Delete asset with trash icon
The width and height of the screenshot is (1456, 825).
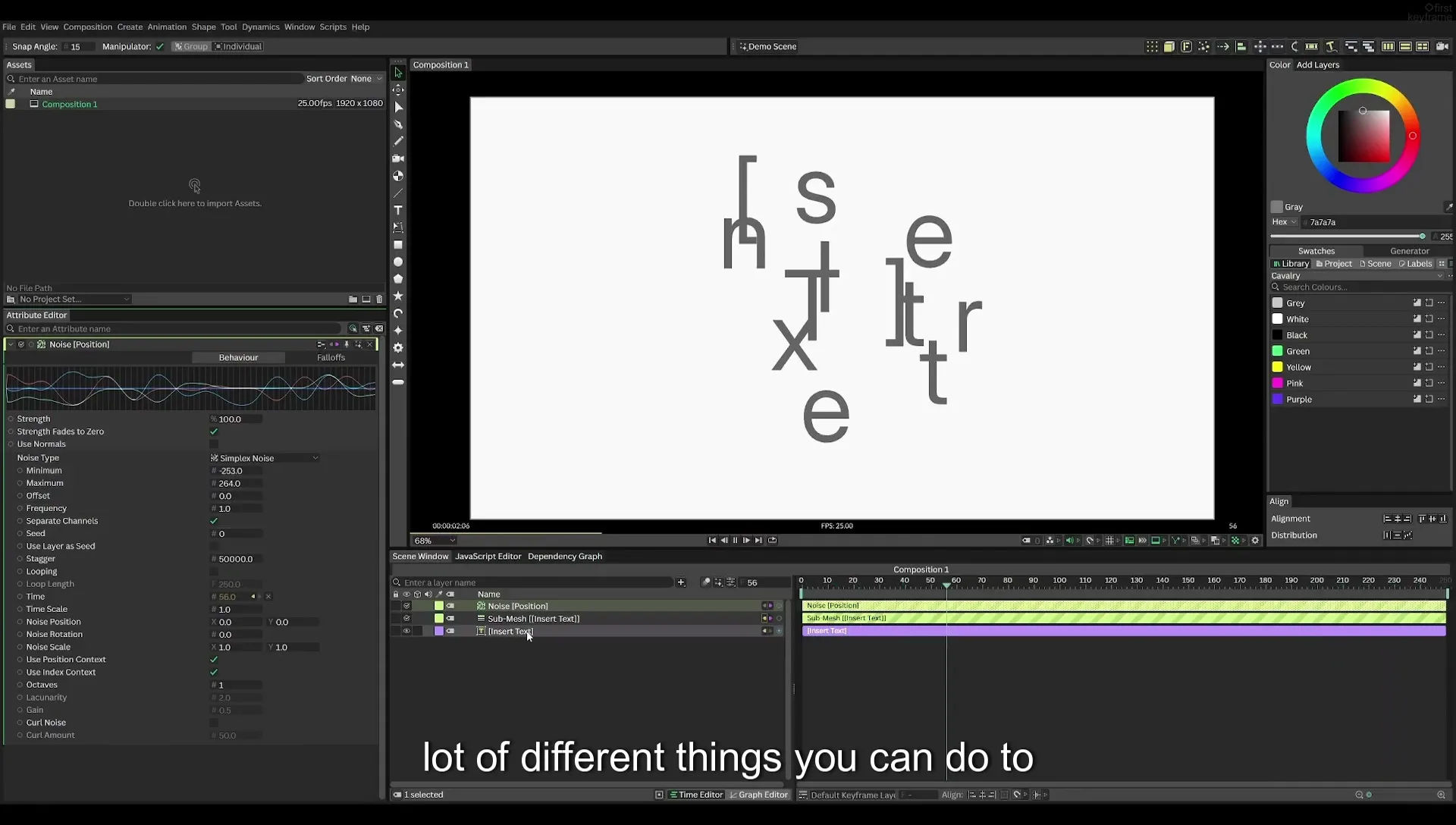380,300
